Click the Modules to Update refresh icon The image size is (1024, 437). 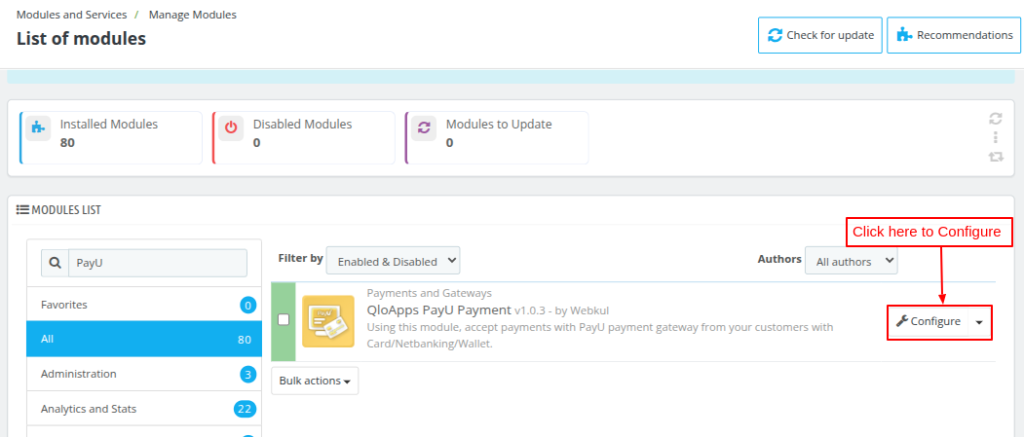click(x=424, y=128)
